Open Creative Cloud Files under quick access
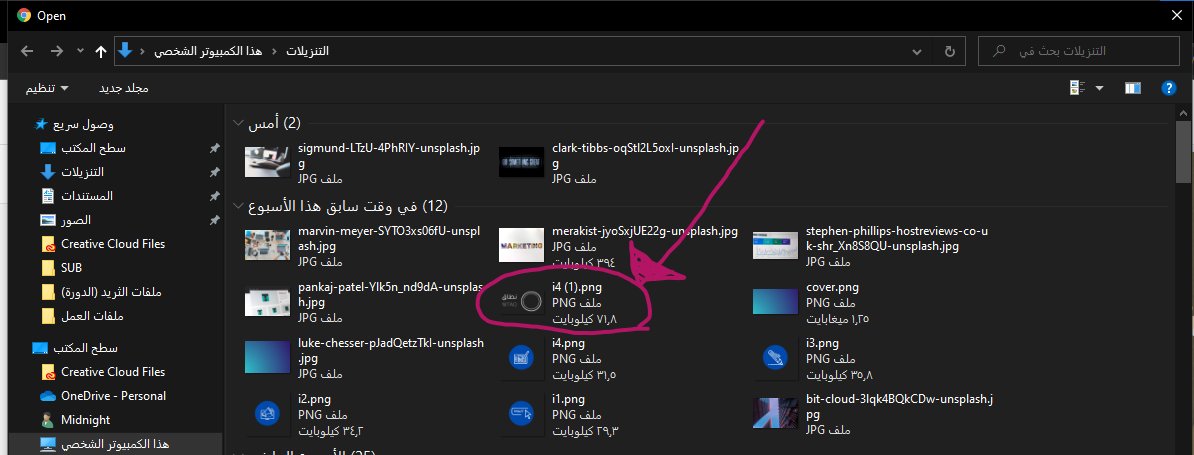This screenshot has width=1194, height=455. pyautogui.click(x=103, y=243)
